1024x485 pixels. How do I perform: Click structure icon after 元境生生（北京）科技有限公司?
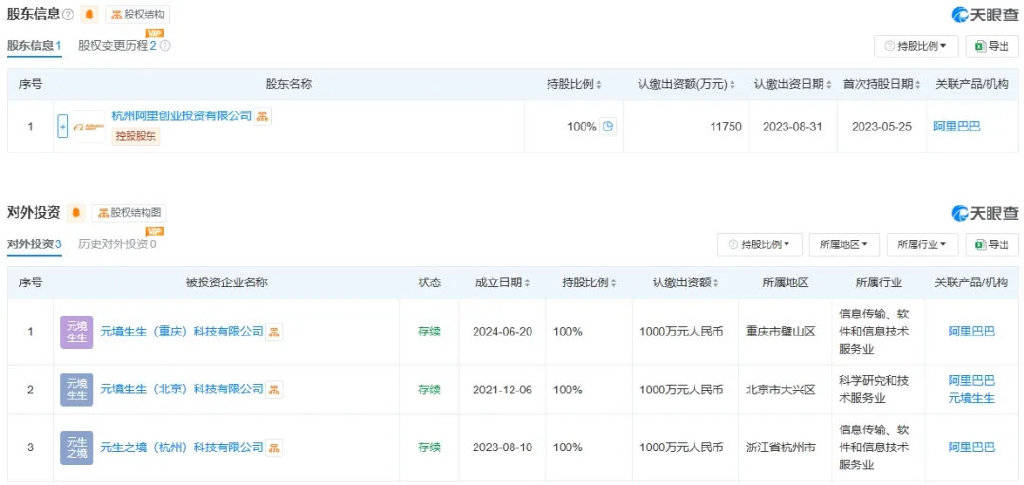pos(274,389)
